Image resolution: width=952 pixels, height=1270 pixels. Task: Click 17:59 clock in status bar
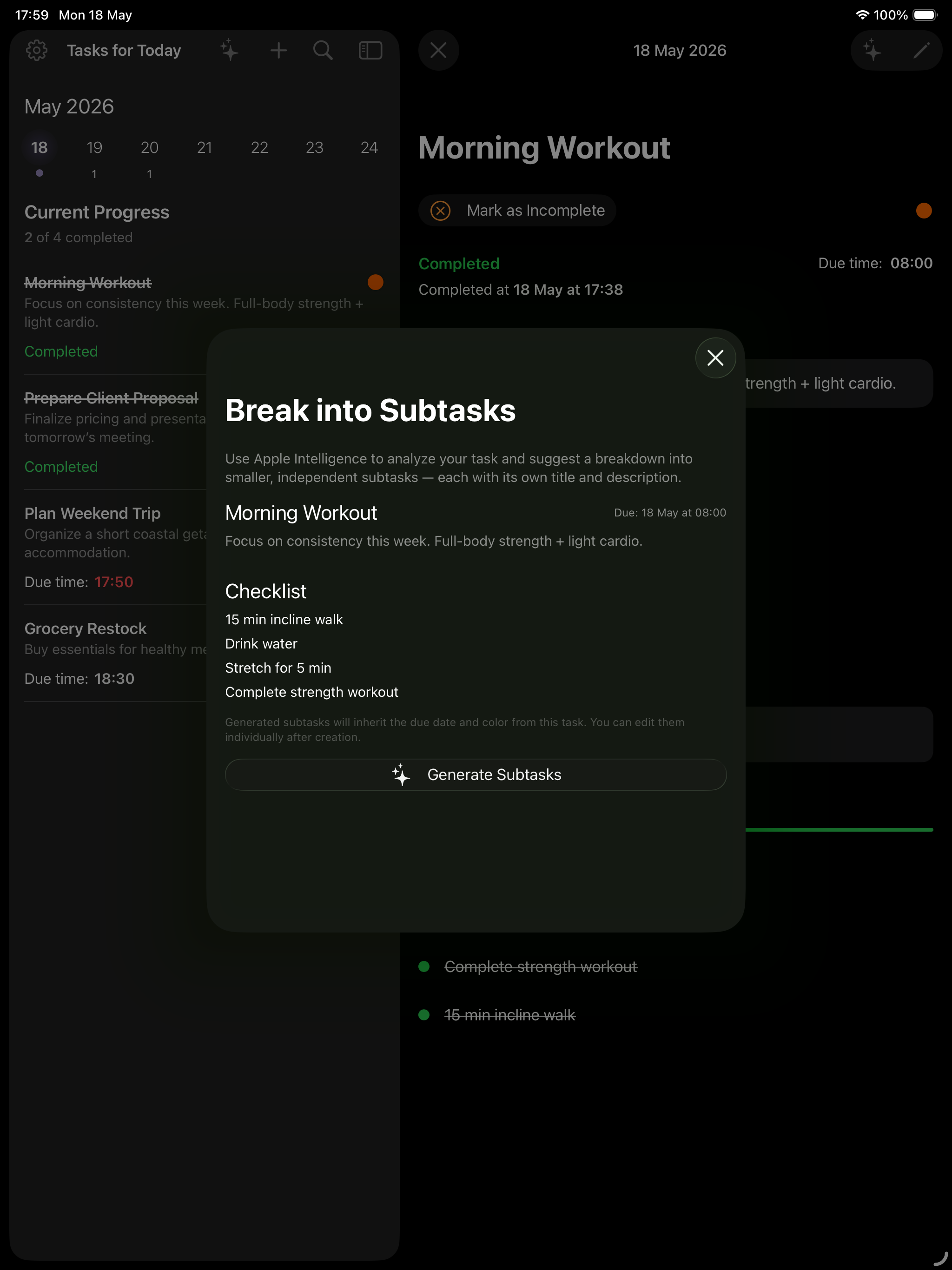32,15
